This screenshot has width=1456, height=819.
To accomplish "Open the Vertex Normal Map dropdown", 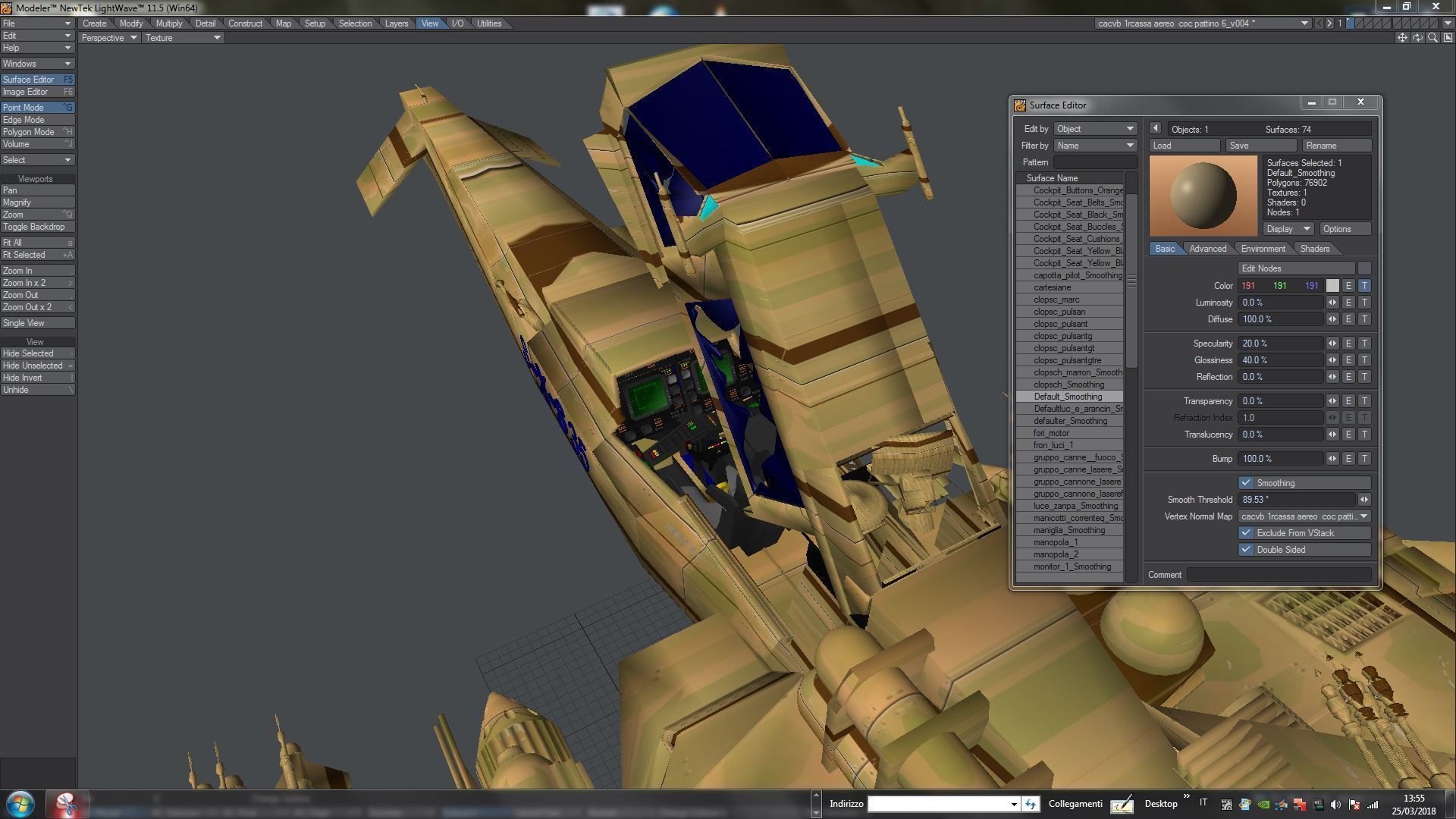I will pyautogui.click(x=1304, y=516).
